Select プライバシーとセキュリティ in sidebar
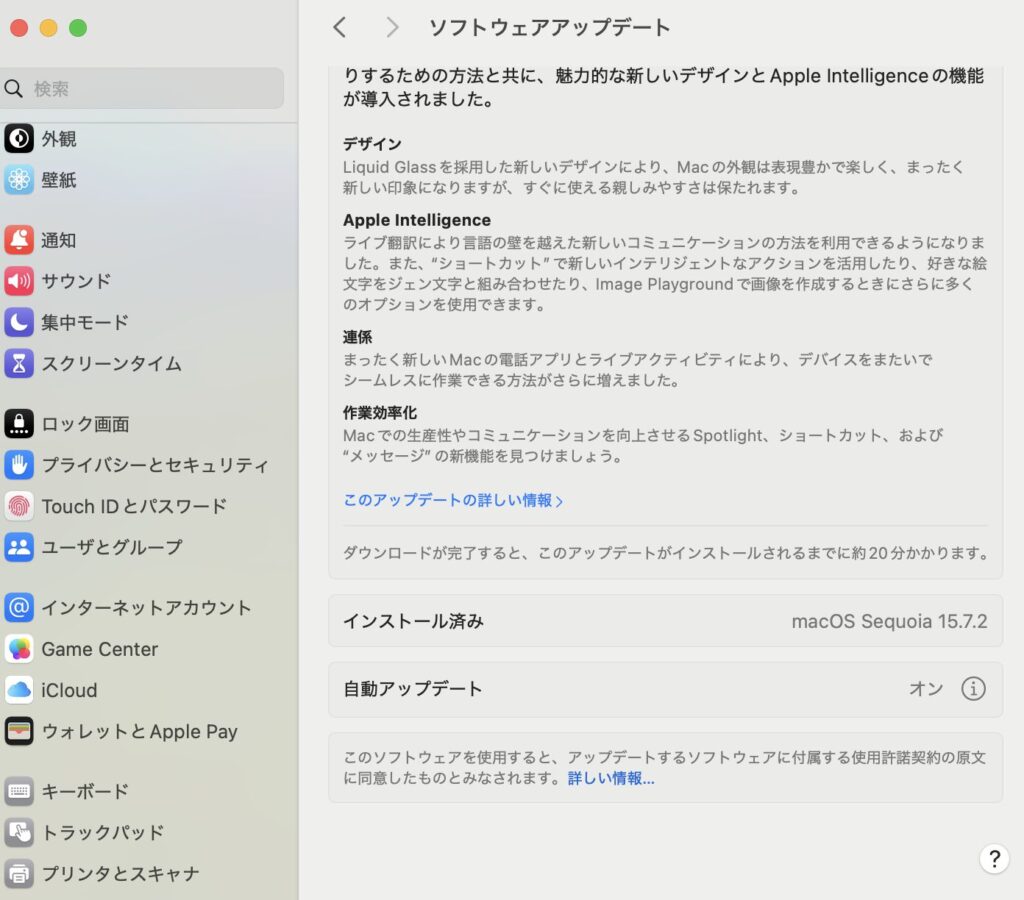1024x900 pixels. pos(154,465)
